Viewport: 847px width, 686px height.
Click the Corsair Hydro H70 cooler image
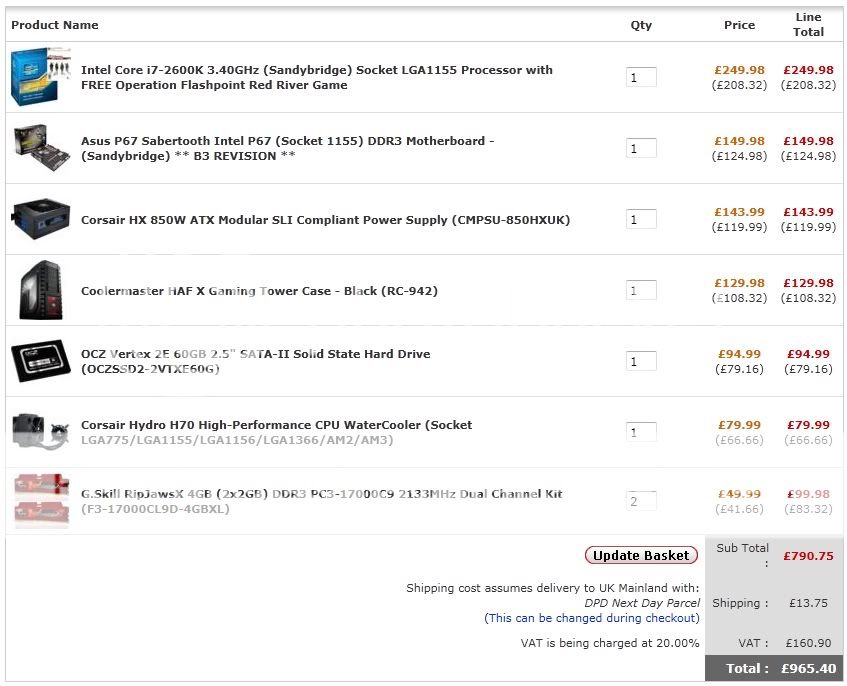[41, 432]
